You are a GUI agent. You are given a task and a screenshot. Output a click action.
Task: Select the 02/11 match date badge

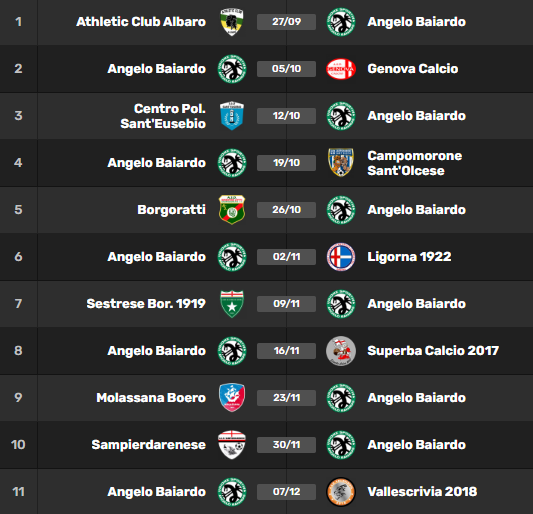tap(287, 257)
